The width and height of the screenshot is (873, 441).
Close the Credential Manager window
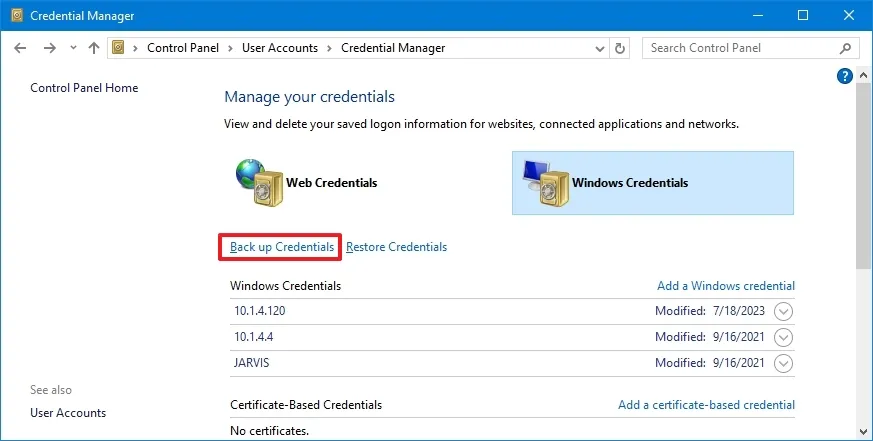click(x=849, y=15)
